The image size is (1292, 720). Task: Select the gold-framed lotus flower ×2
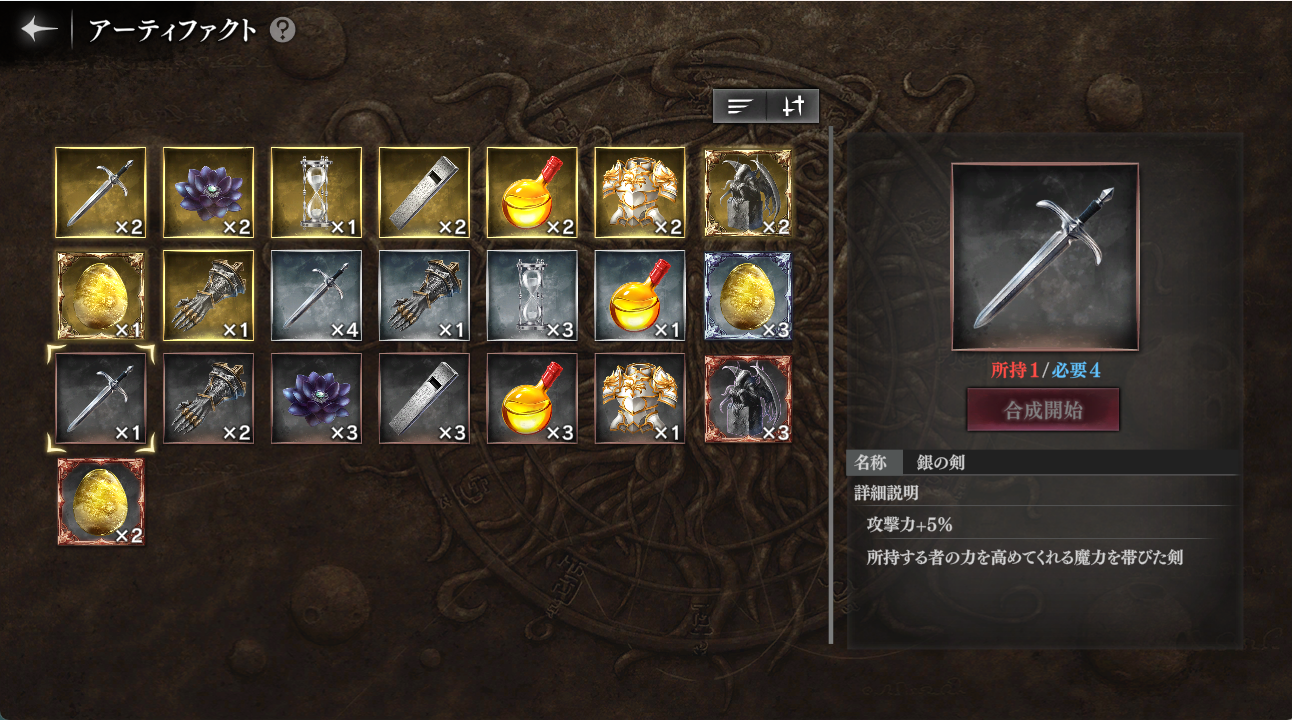pyautogui.click(x=208, y=193)
